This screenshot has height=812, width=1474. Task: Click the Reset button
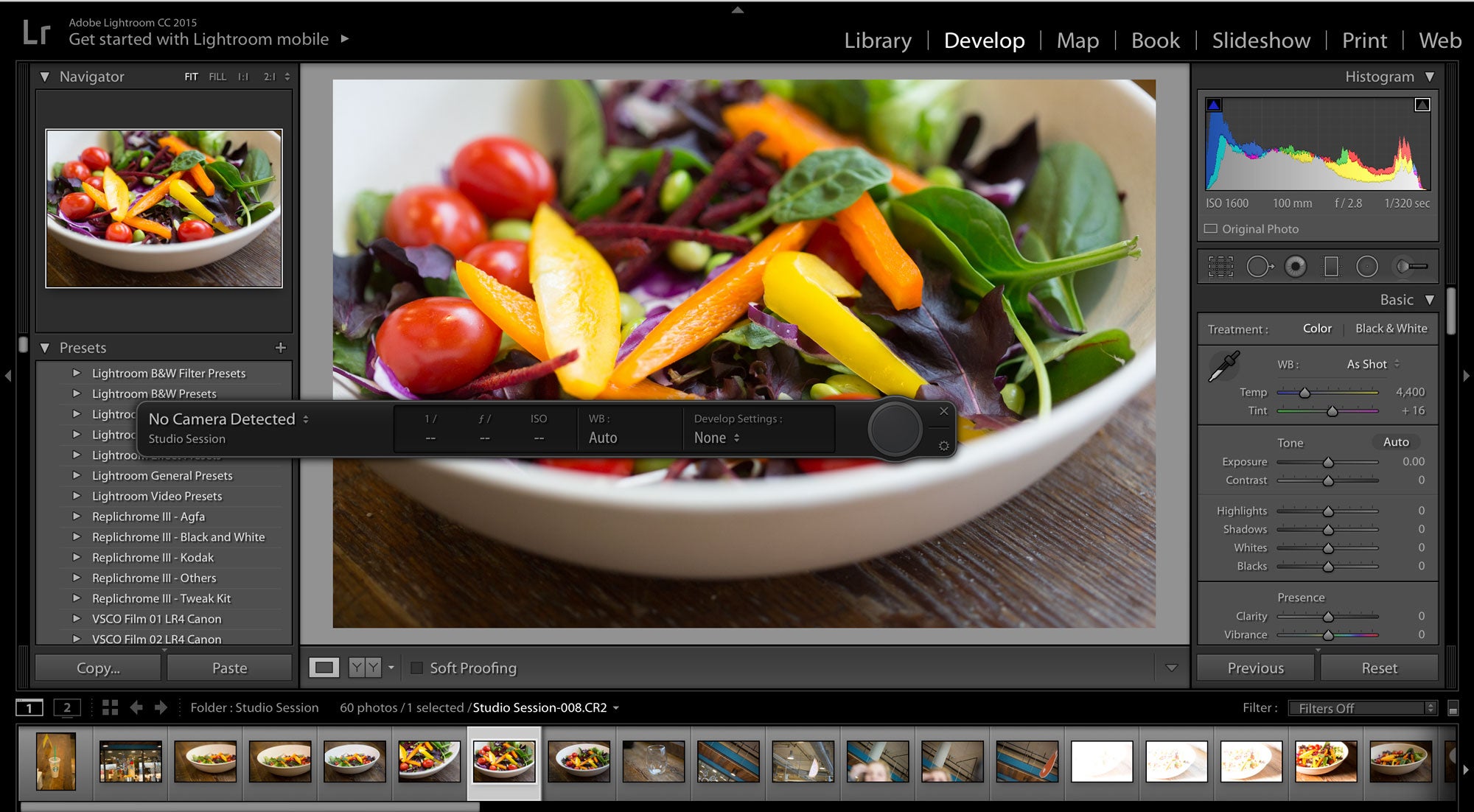coord(1379,668)
